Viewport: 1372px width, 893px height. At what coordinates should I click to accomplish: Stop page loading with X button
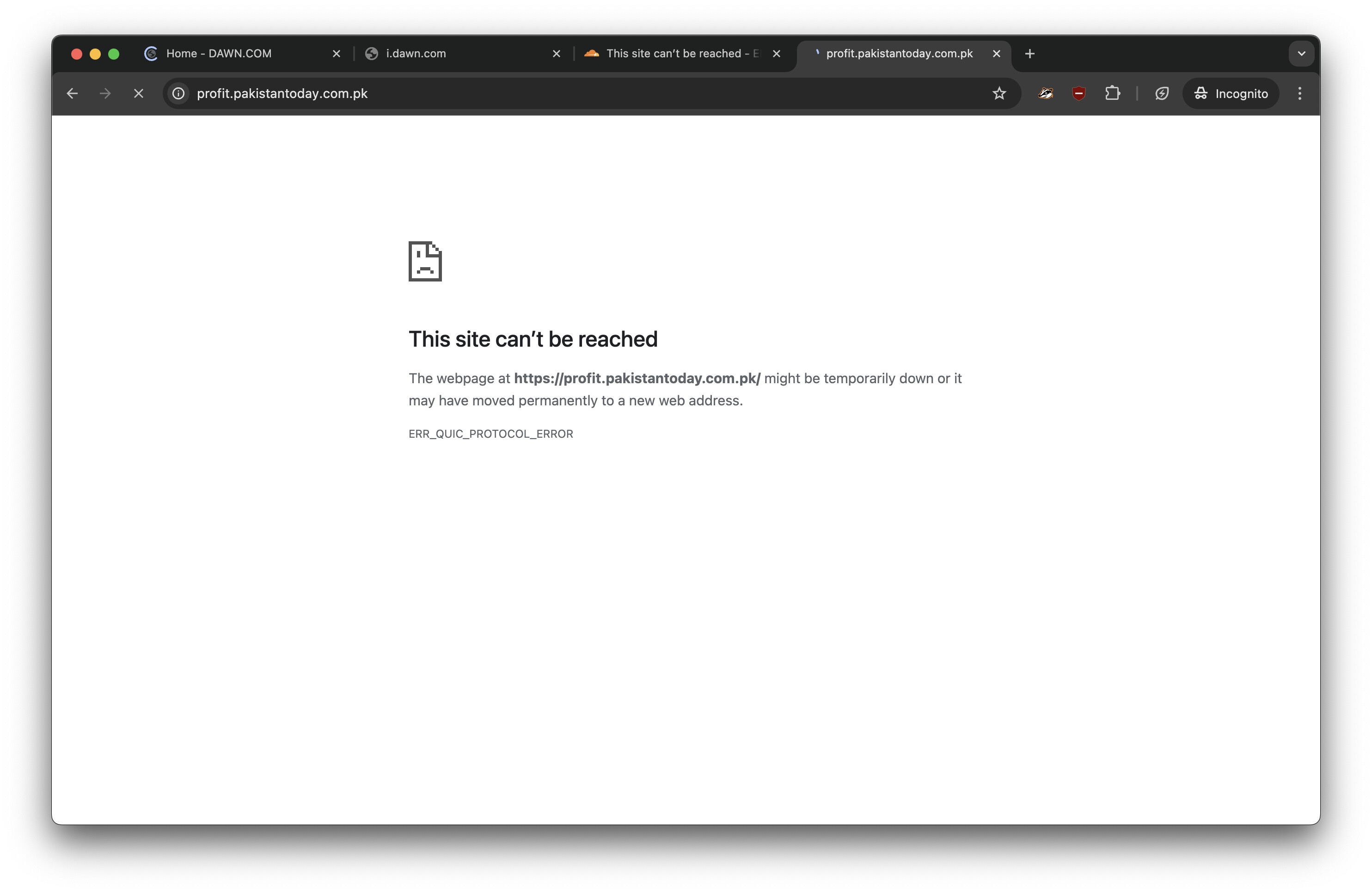[x=138, y=93]
